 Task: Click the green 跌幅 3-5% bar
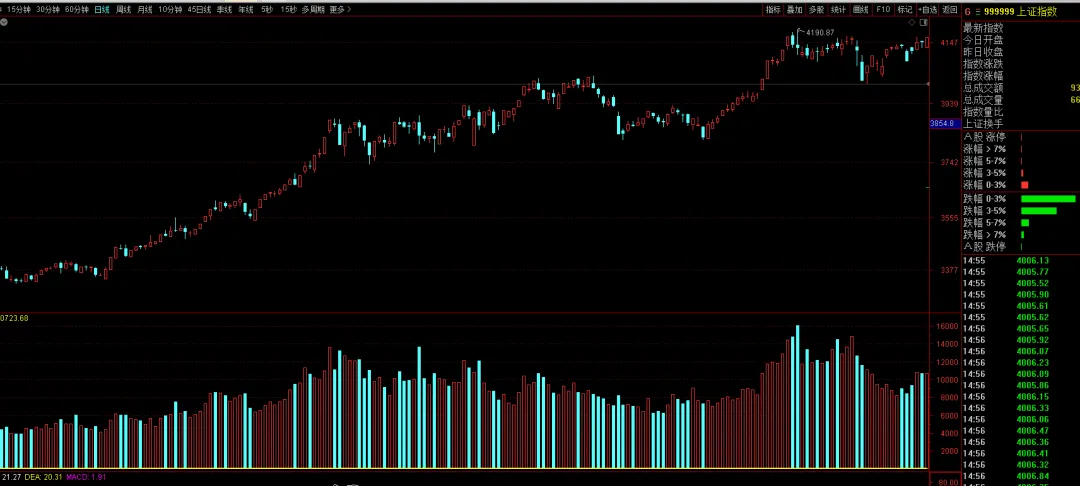[1039, 211]
